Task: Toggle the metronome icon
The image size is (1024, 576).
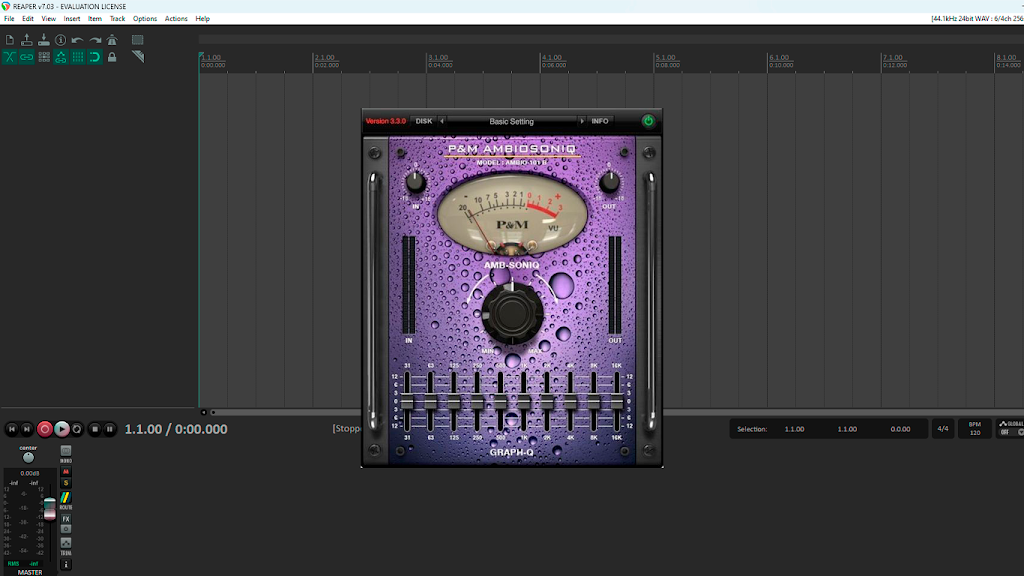Action: pyautogui.click(x=112, y=40)
